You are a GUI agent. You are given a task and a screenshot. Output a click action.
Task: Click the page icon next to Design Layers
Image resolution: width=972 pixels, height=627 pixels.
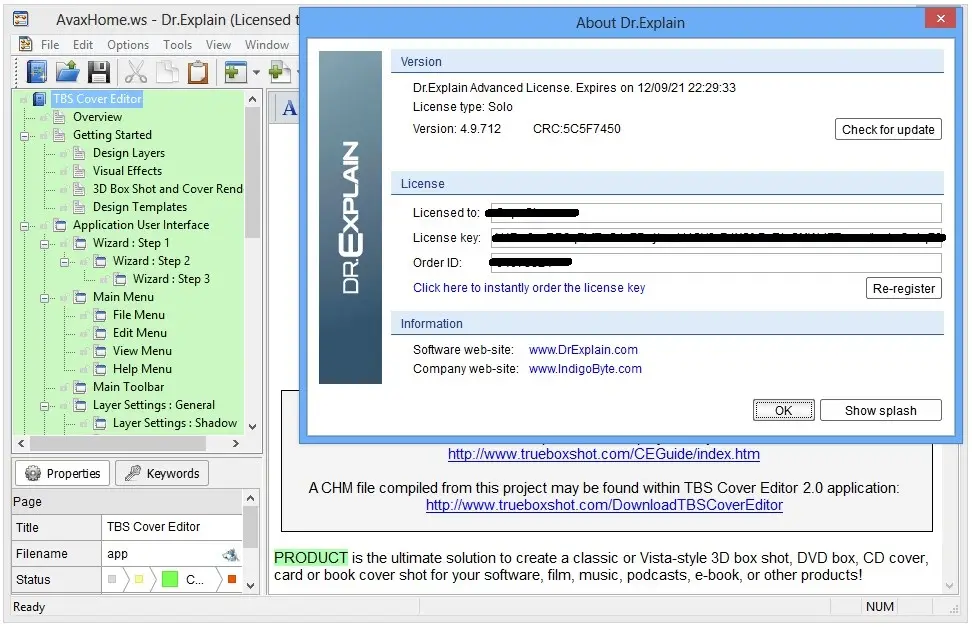coord(79,153)
